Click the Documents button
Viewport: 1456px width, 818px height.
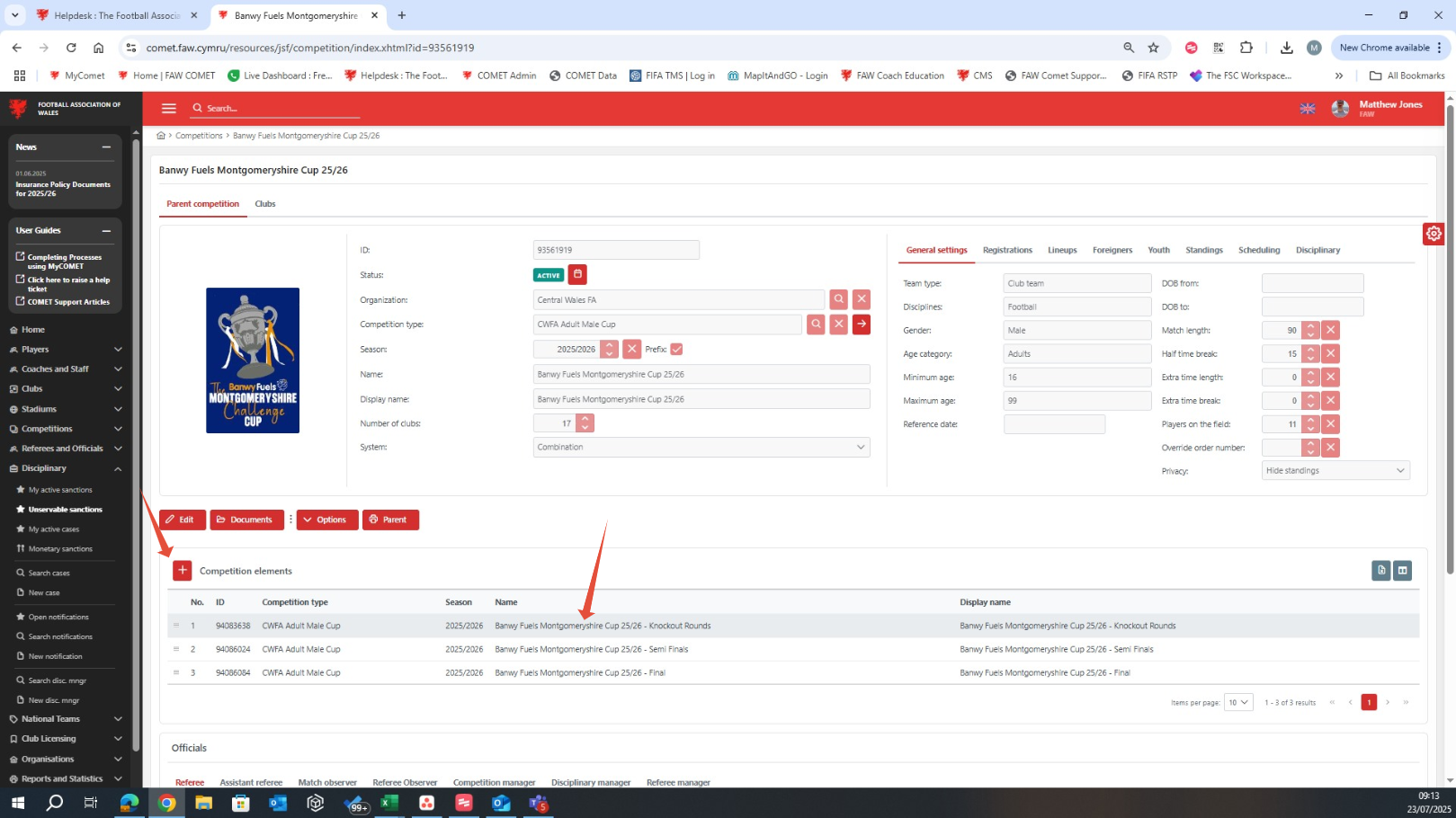pyautogui.click(x=247, y=520)
